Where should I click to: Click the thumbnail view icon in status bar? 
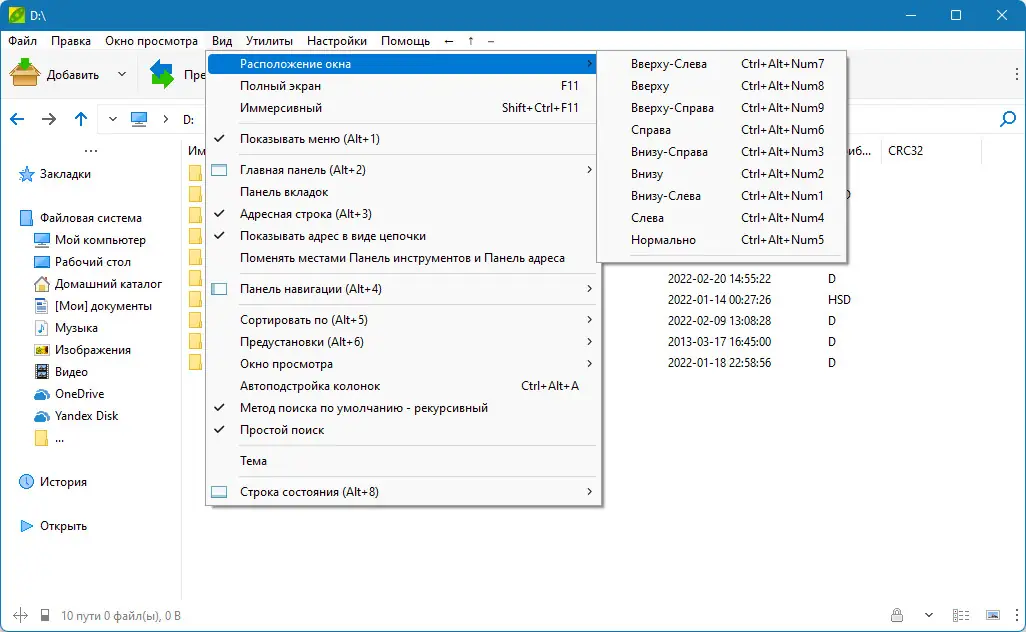[993, 616]
